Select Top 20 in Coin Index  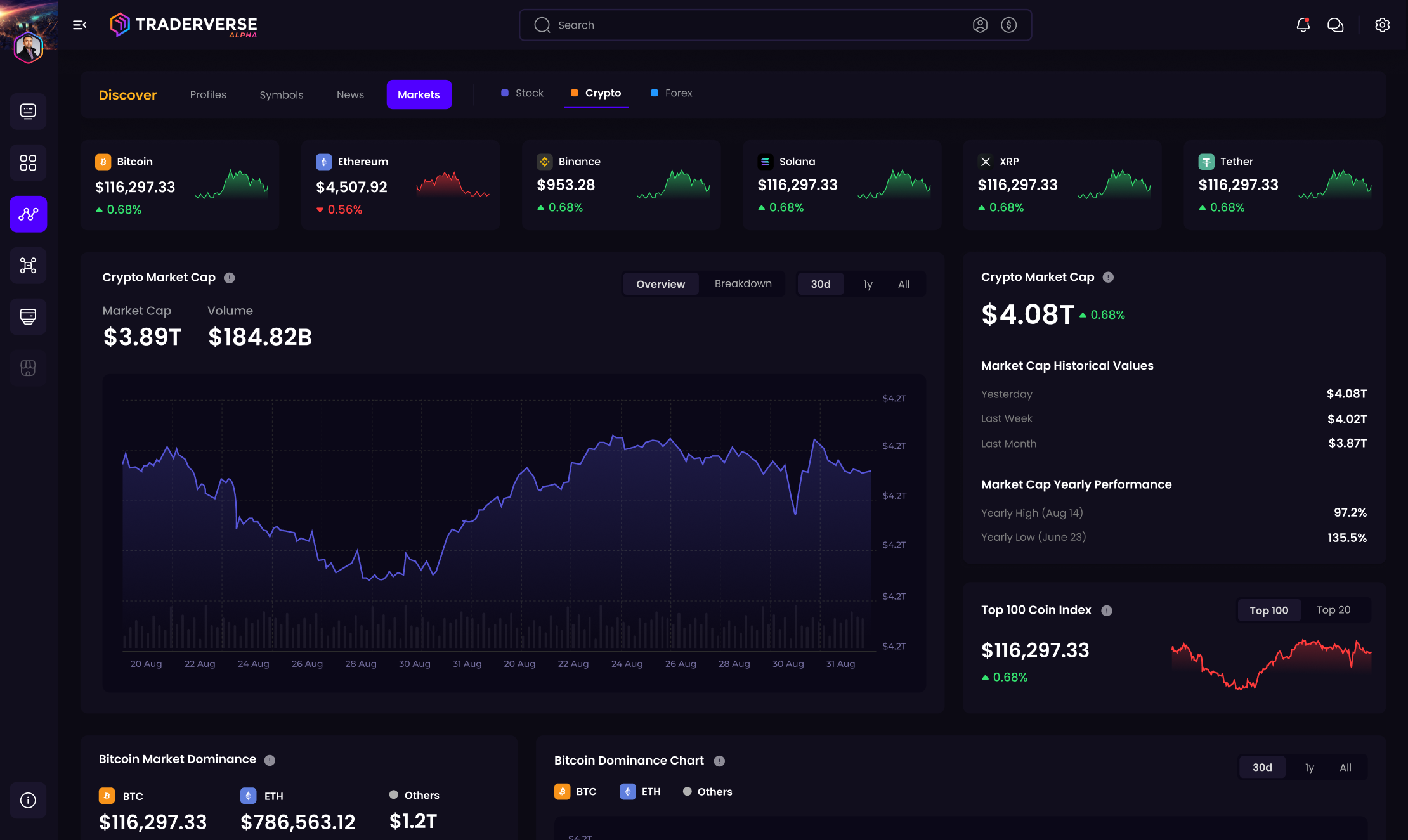1334,610
